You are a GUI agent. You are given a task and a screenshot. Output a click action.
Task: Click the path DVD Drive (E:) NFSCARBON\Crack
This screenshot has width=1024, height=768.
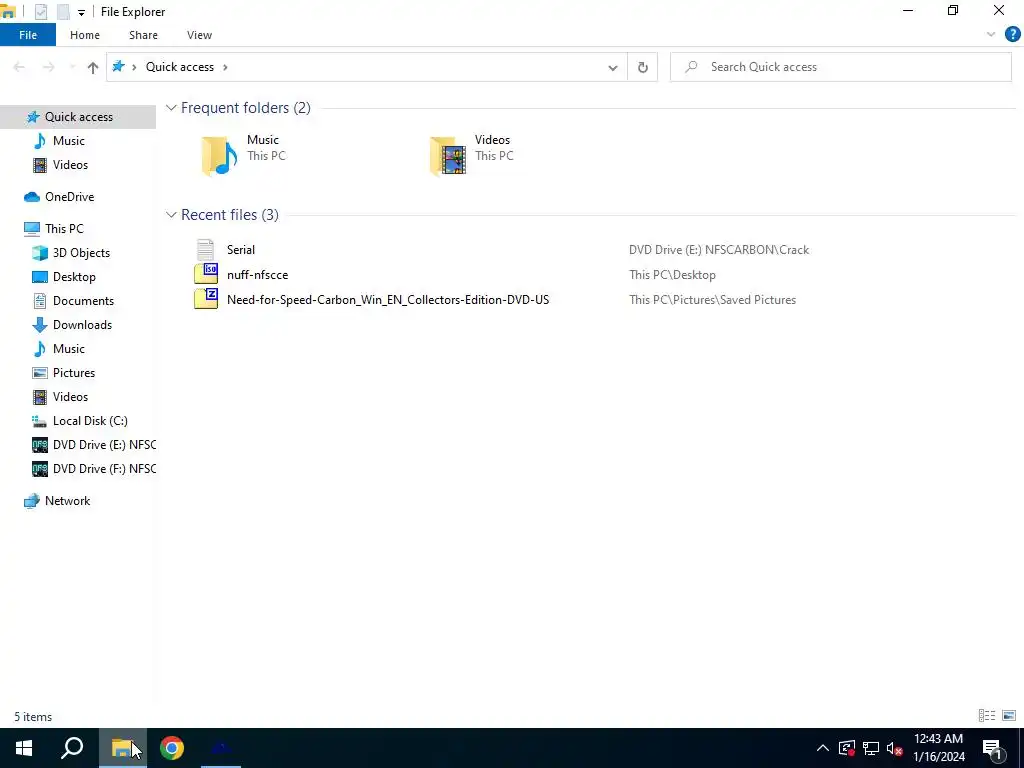718,250
